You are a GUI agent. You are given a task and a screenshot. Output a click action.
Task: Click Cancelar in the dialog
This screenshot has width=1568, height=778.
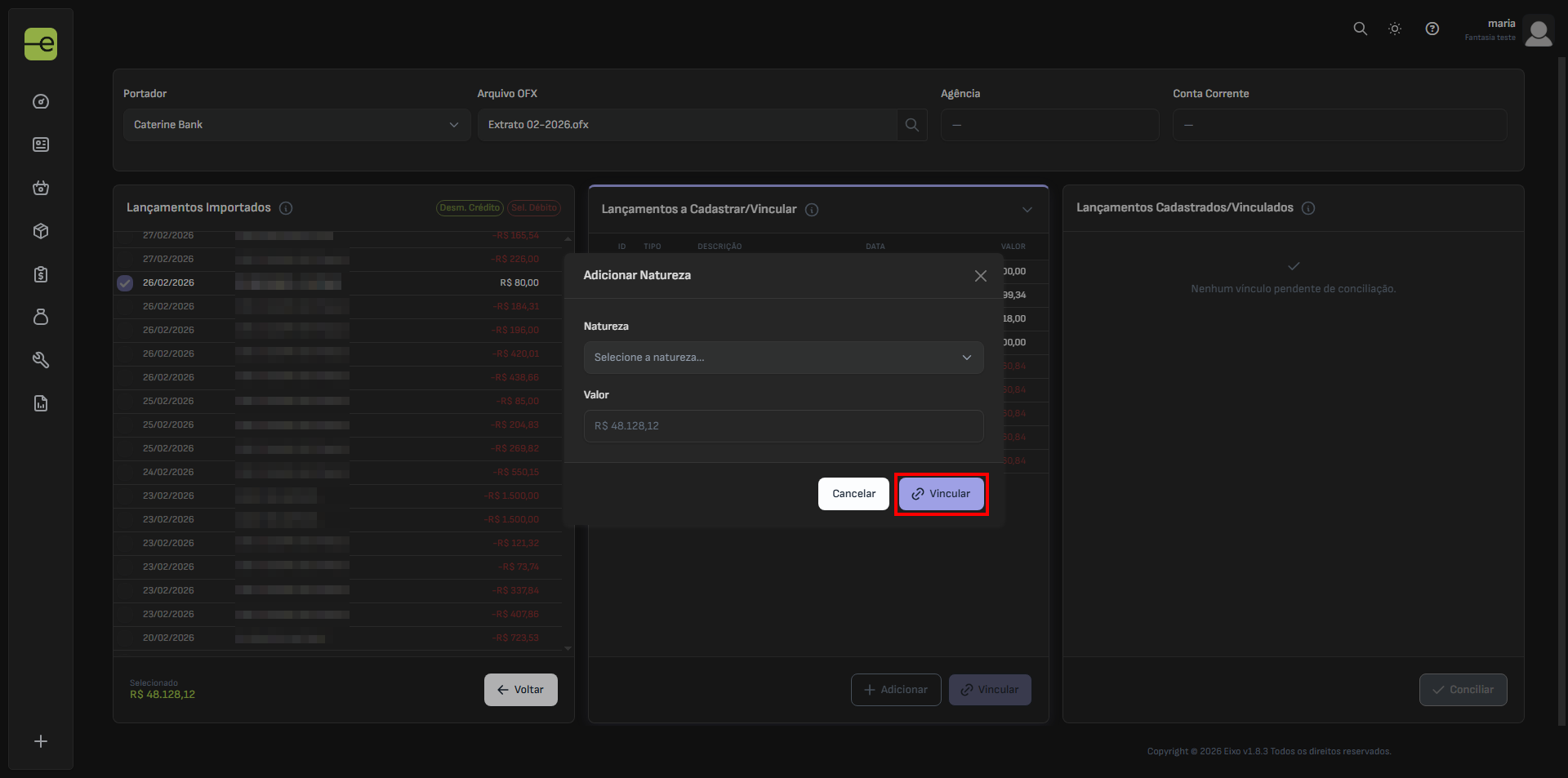[x=853, y=494]
